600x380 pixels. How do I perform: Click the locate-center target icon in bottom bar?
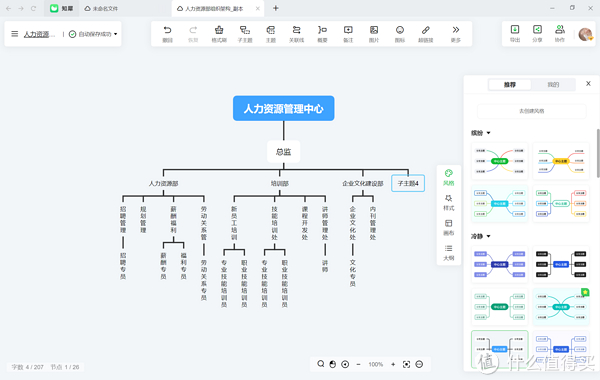(345, 364)
